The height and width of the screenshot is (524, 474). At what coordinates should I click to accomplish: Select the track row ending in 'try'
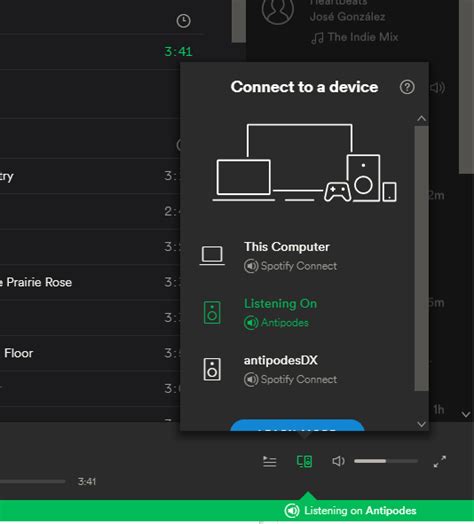[90, 176]
